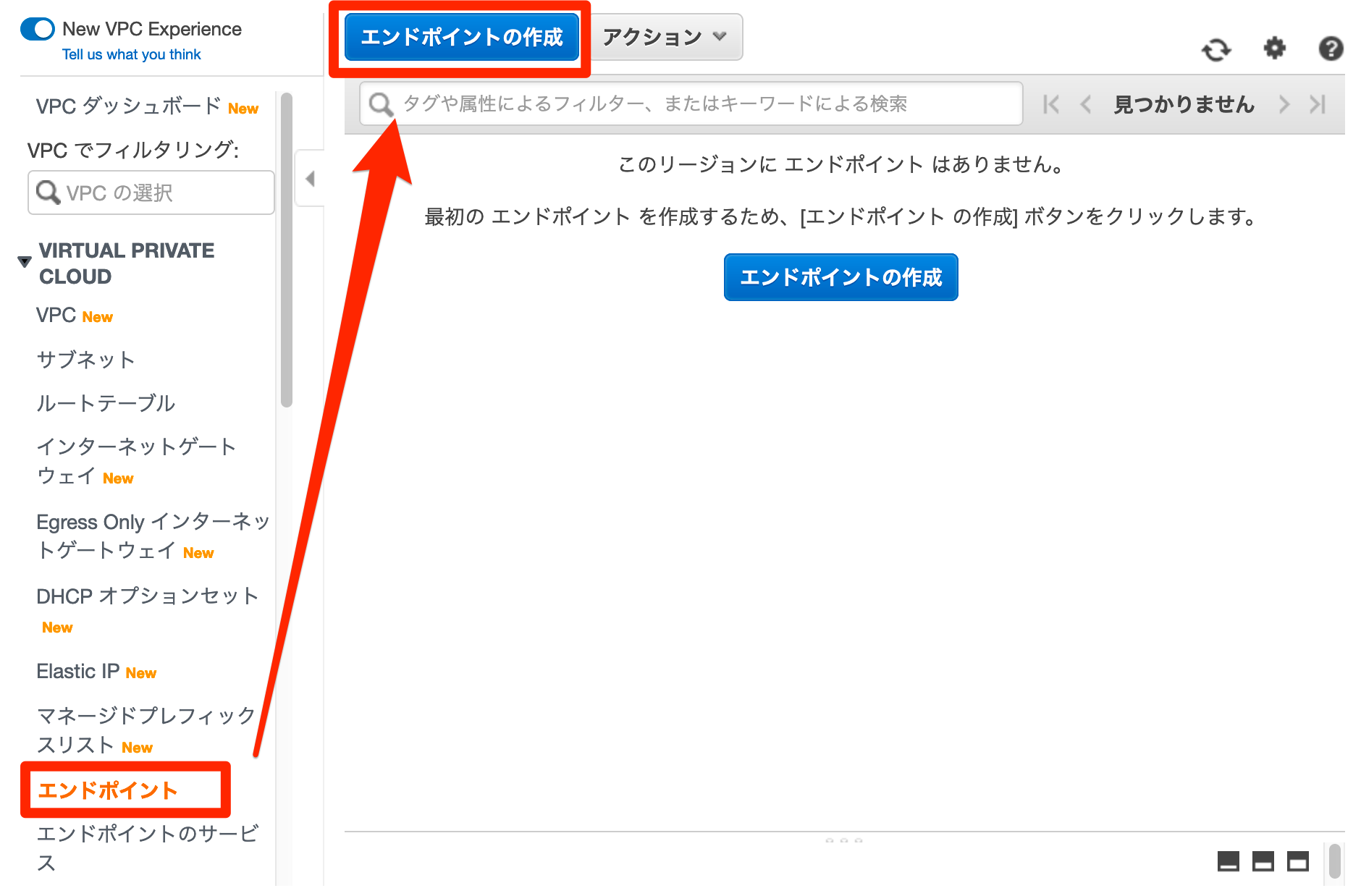The image size is (1361, 896).
Task: Refresh the endpoint list
Action: tap(1215, 48)
